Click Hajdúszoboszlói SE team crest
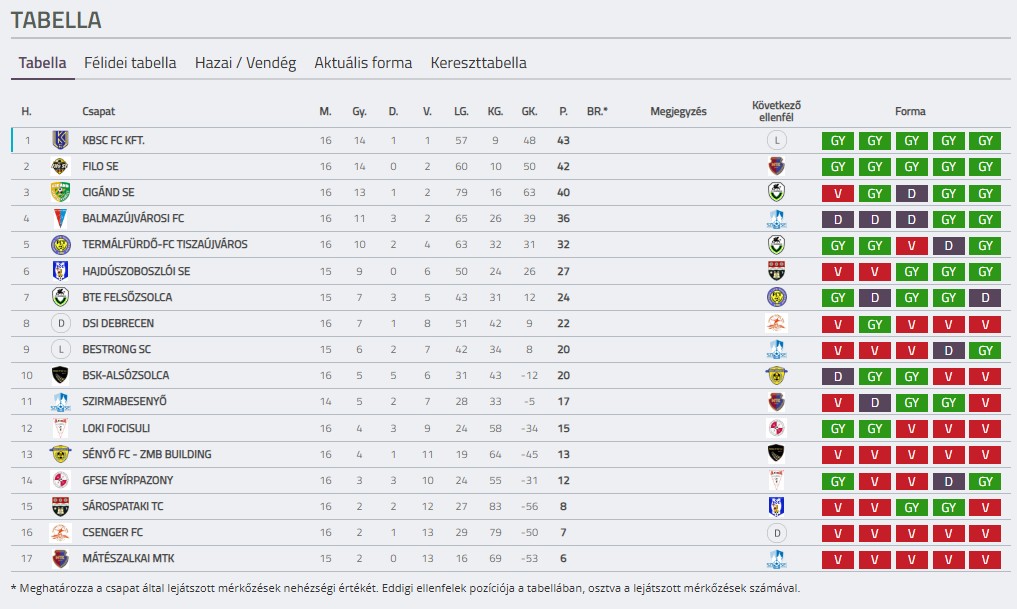The image size is (1017, 609). [x=60, y=271]
